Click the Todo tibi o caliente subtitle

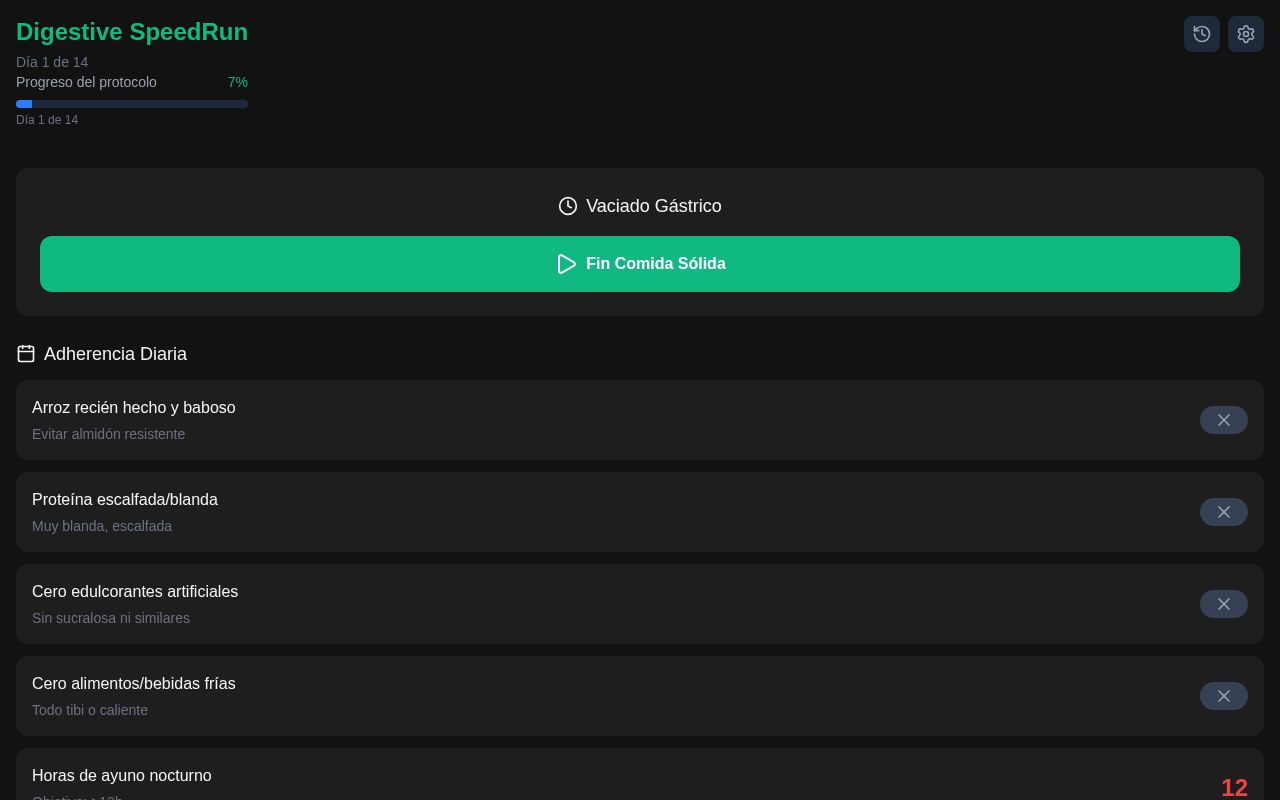pyautogui.click(x=90, y=710)
